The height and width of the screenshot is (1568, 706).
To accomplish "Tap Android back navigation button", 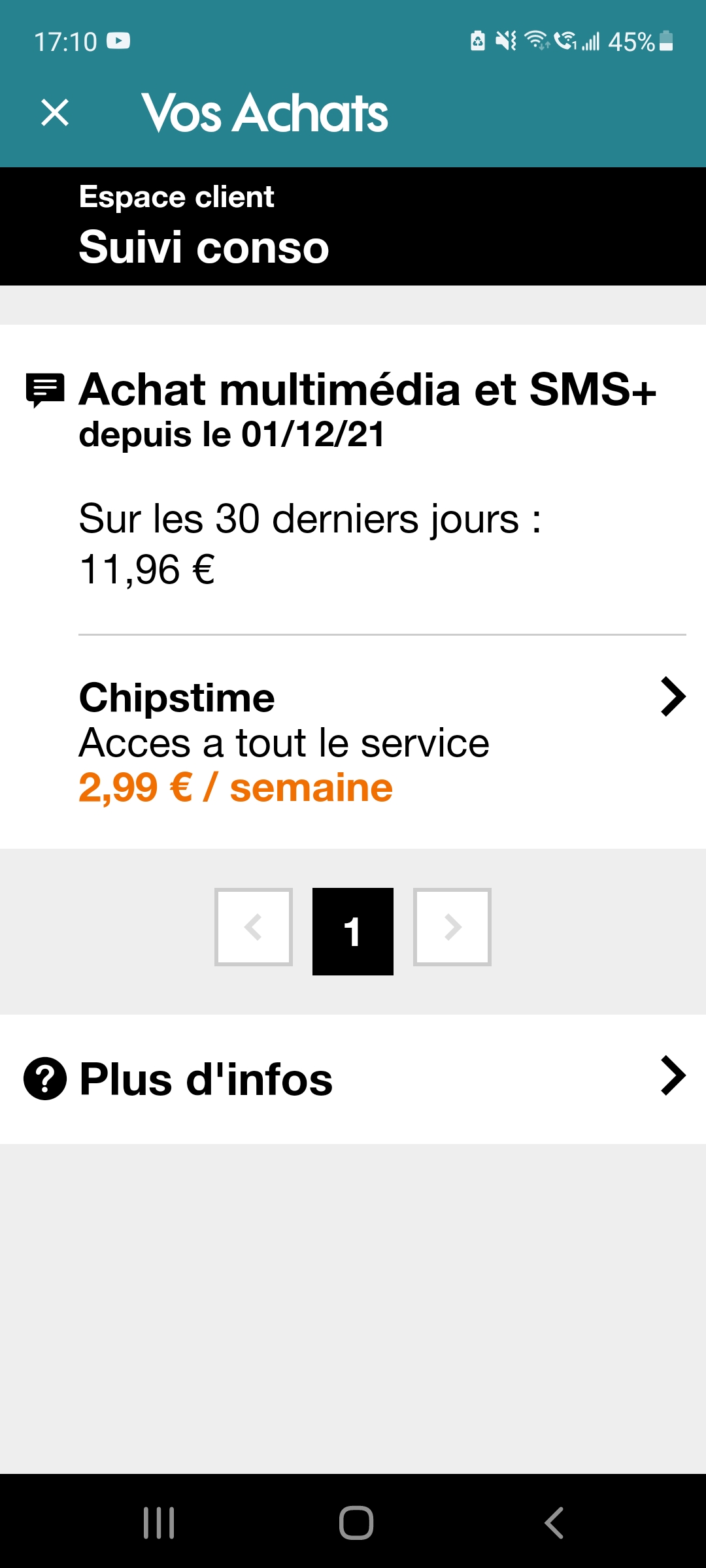I will 554,1522.
